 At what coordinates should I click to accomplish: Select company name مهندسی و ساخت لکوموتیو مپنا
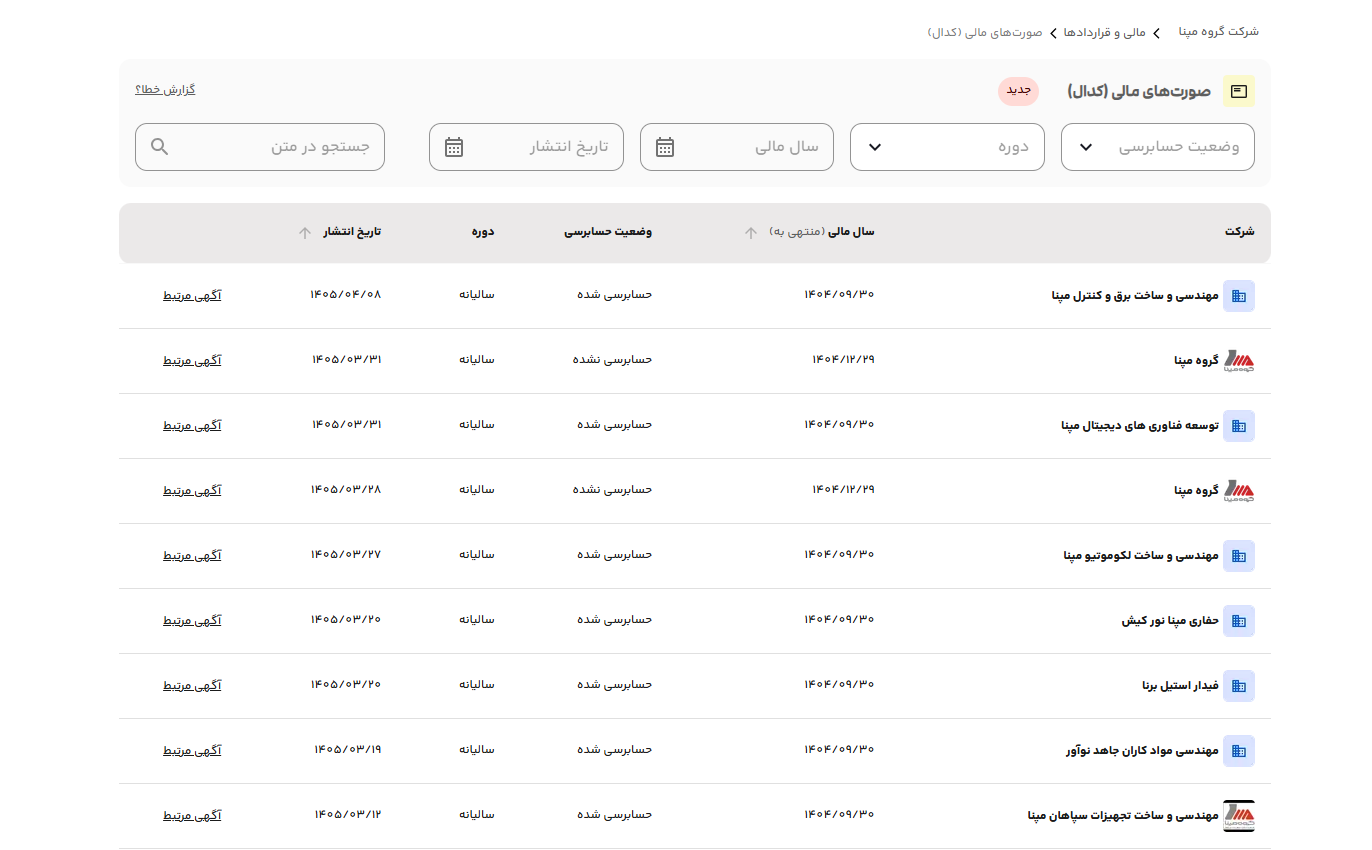point(1141,556)
